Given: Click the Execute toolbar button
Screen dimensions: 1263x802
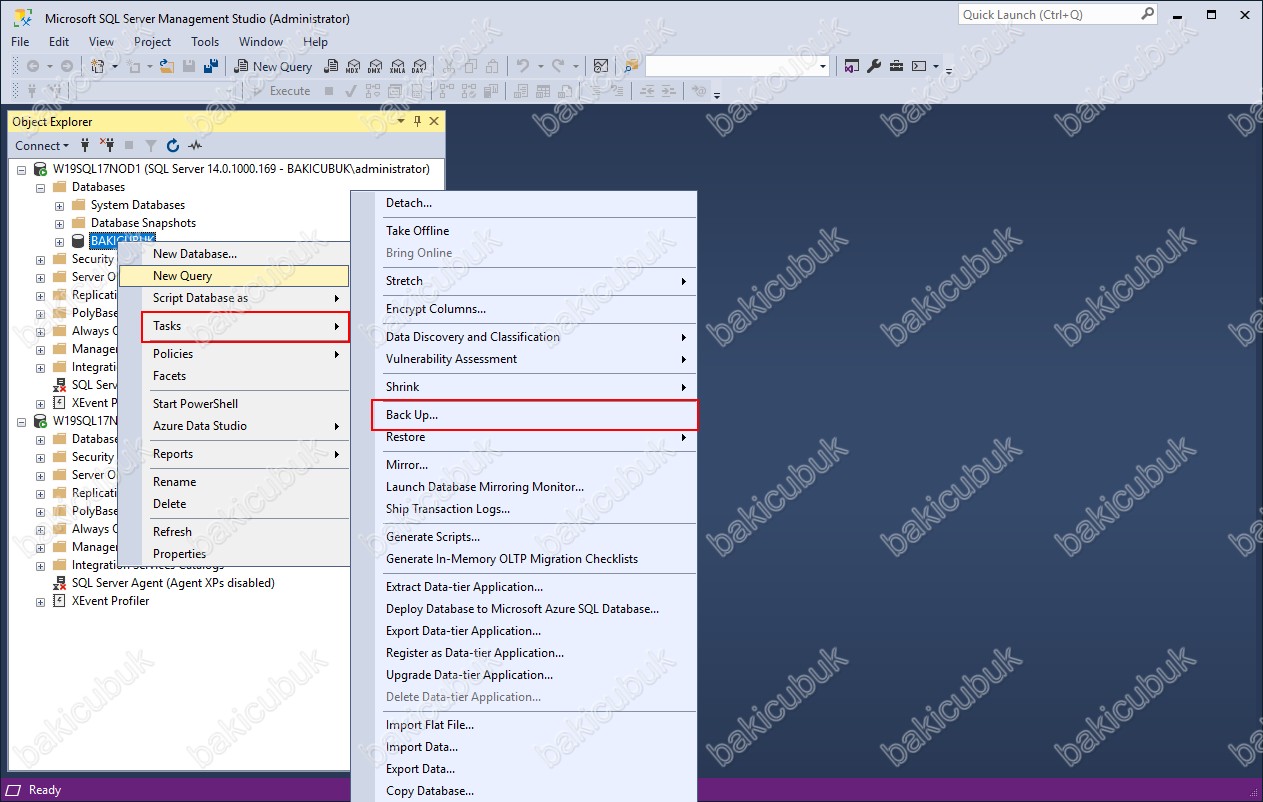Looking at the screenshot, I should 280,90.
